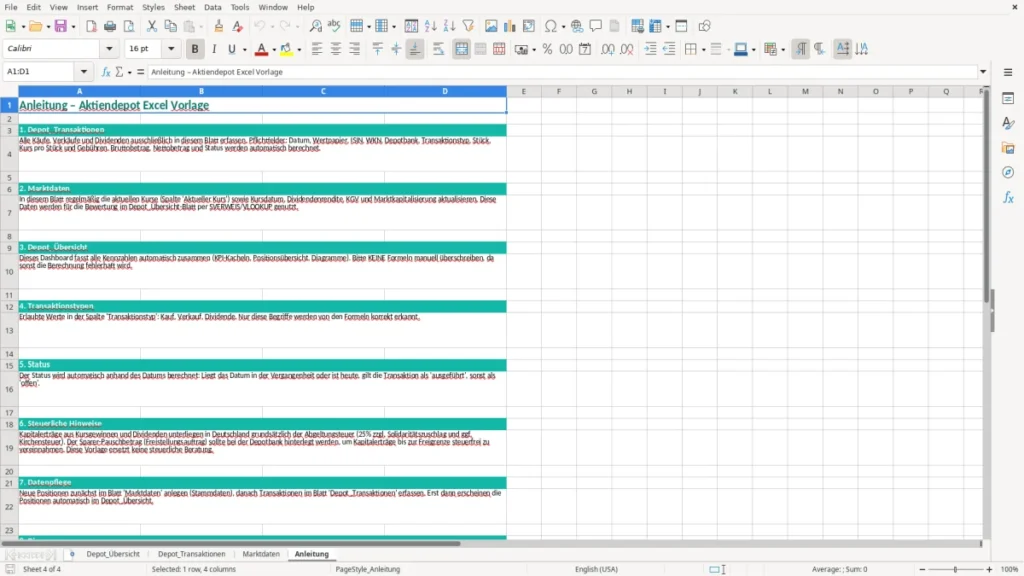1024x576 pixels.
Task: Switch to Marktdaten sheet tab
Action: pos(261,554)
